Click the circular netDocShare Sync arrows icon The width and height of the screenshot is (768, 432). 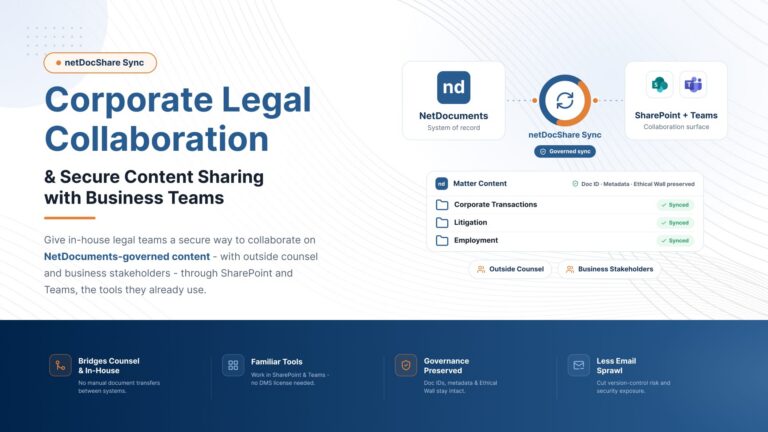pos(565,100)
